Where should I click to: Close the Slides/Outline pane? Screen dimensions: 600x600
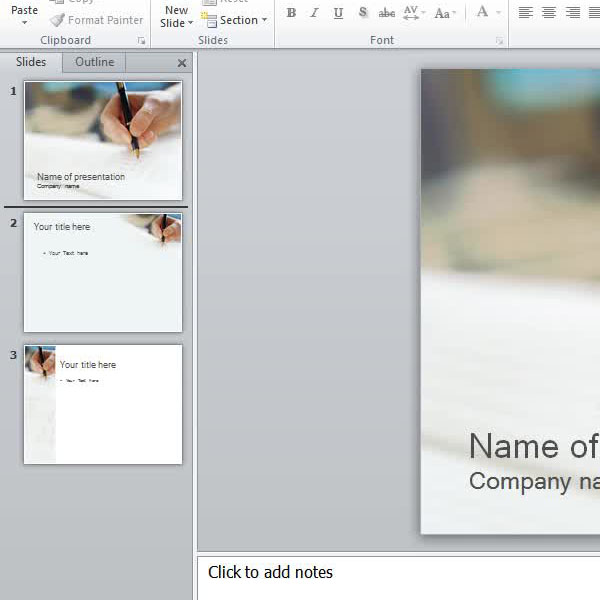182,63
